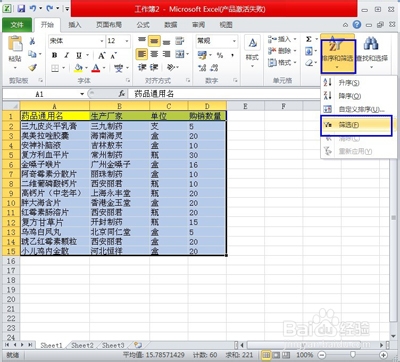Open the Name Box dropdown arrow
Image resolution: width=400 pixels, height=362 pixels.
coord(82,94)
